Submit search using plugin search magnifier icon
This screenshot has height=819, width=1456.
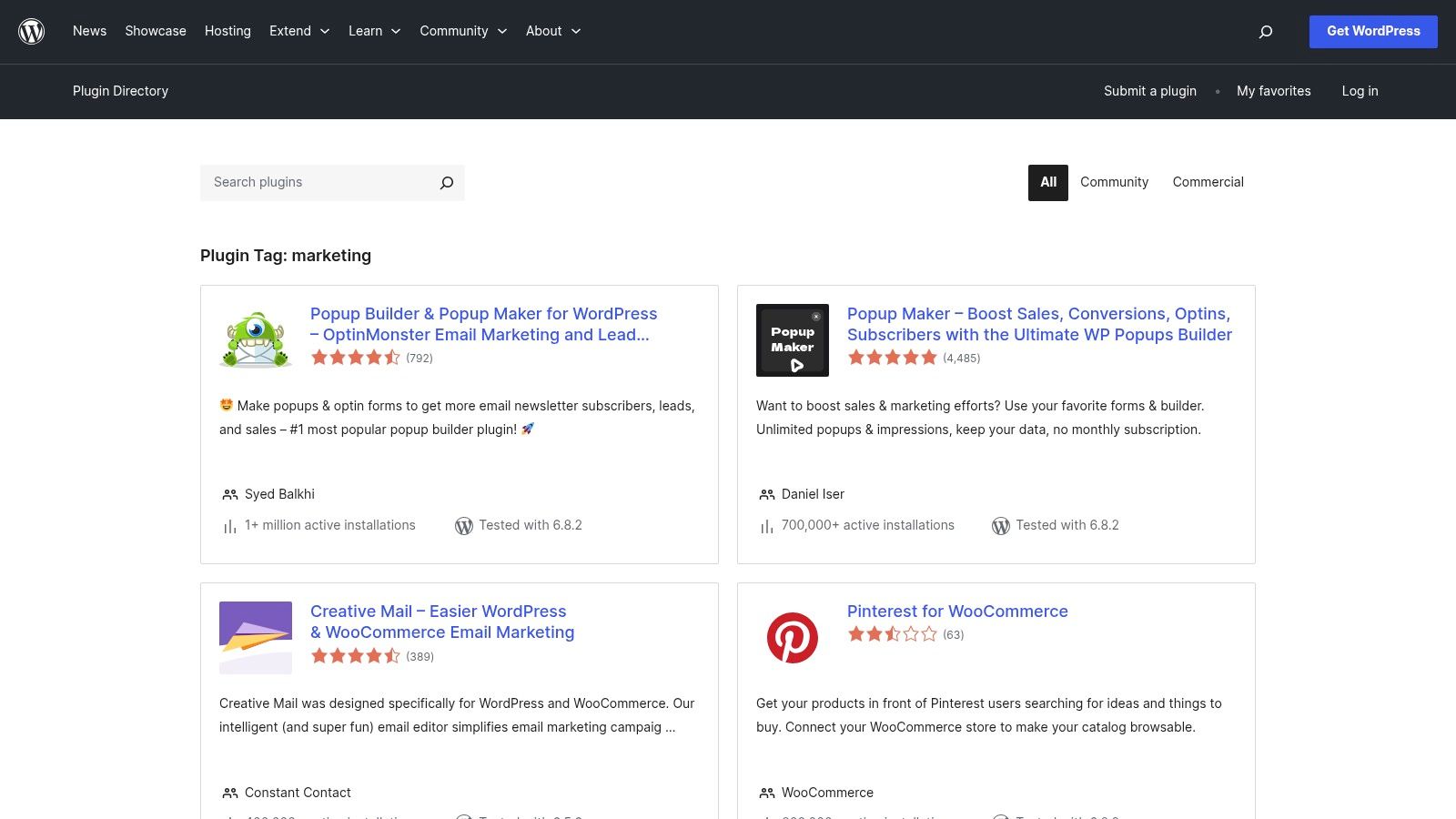pos(446,183)
